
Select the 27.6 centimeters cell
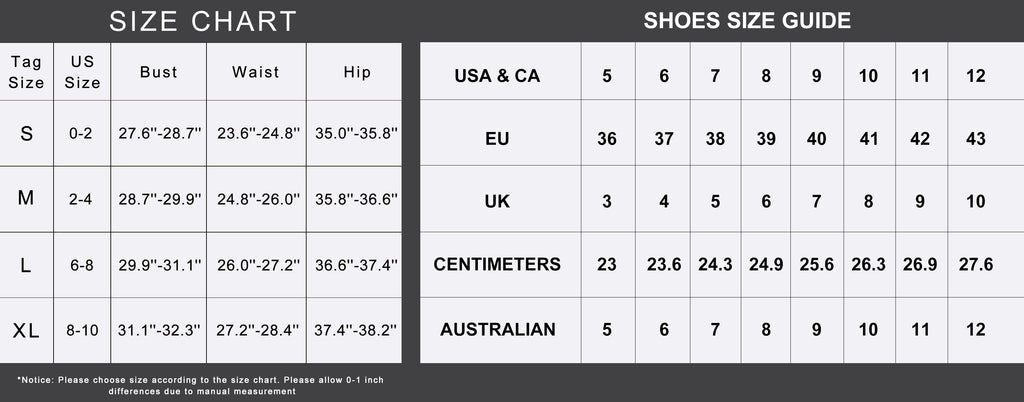976,265
